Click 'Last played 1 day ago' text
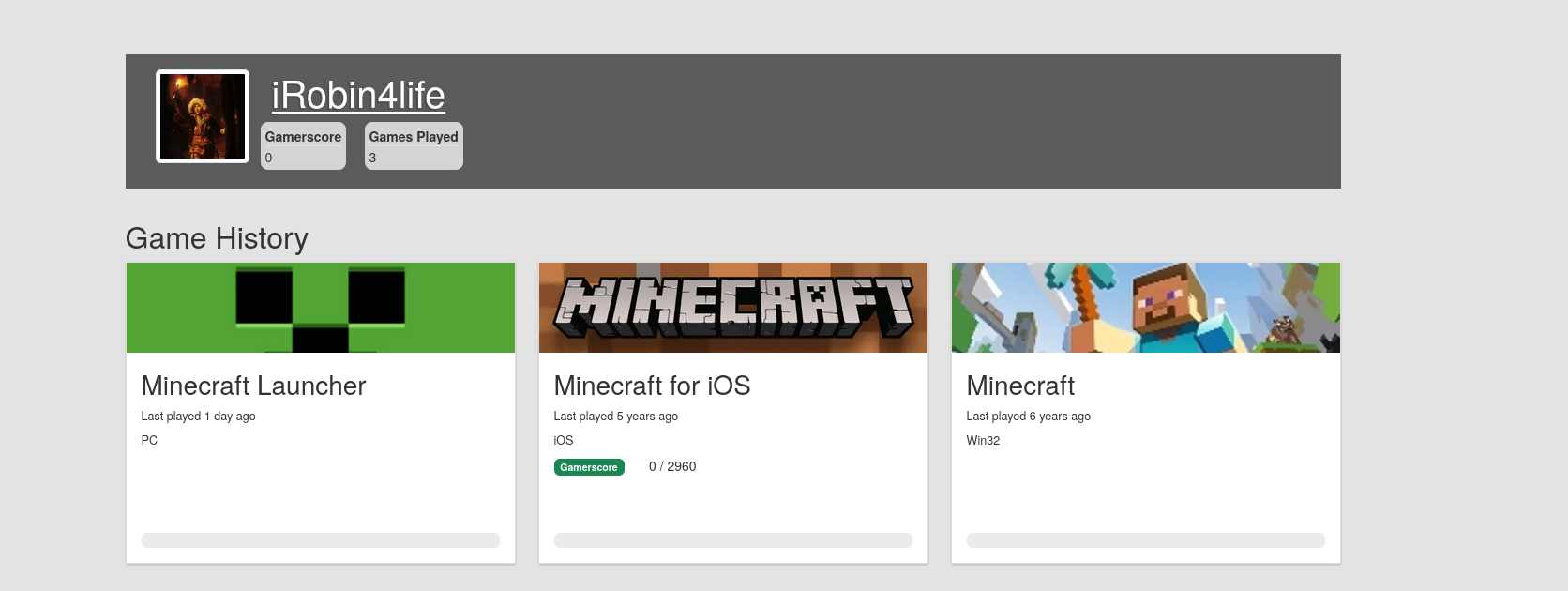 (x=198, y=417)
